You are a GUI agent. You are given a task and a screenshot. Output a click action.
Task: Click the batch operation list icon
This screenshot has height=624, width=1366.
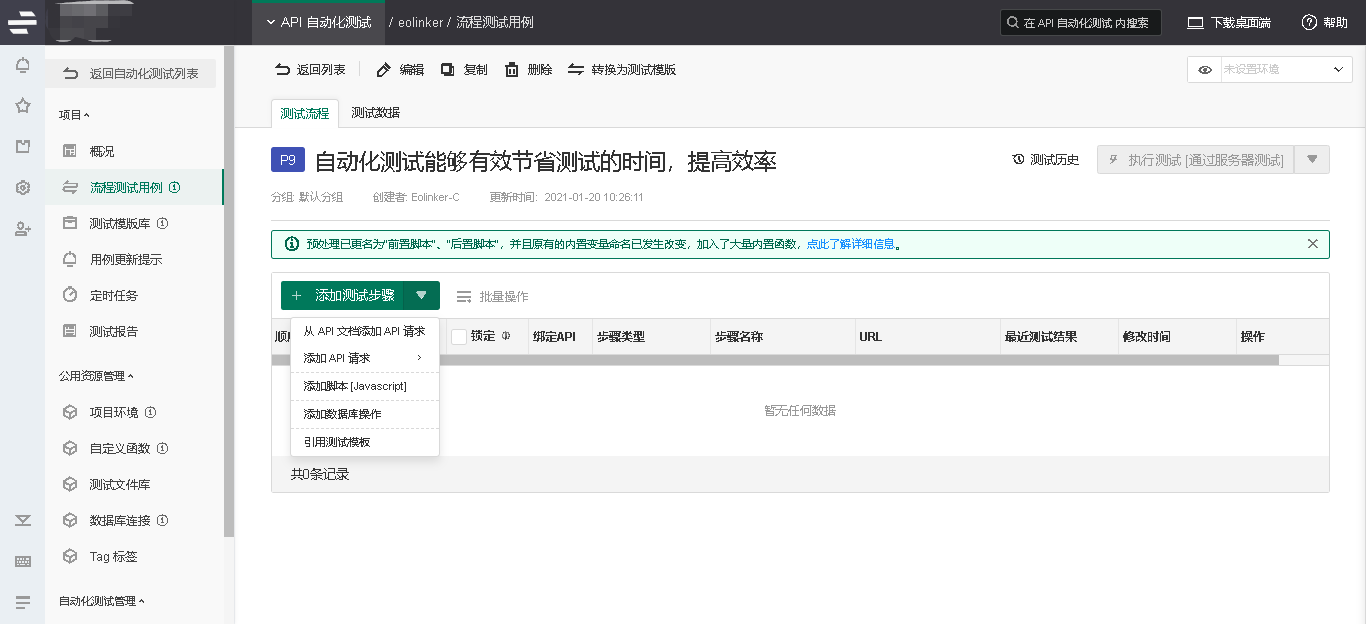pyautogui.click(x=464, y=297)
